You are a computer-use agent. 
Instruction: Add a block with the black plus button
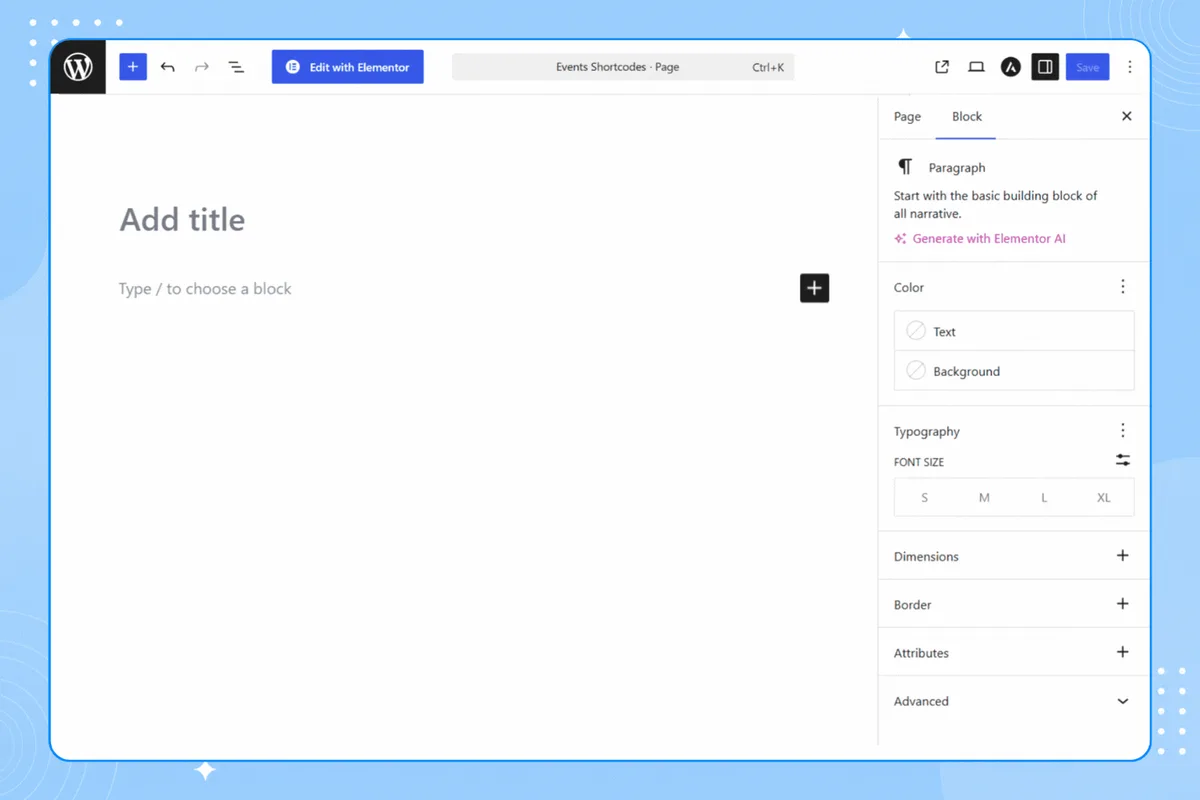pyautogui.click(x=815, y=288)
